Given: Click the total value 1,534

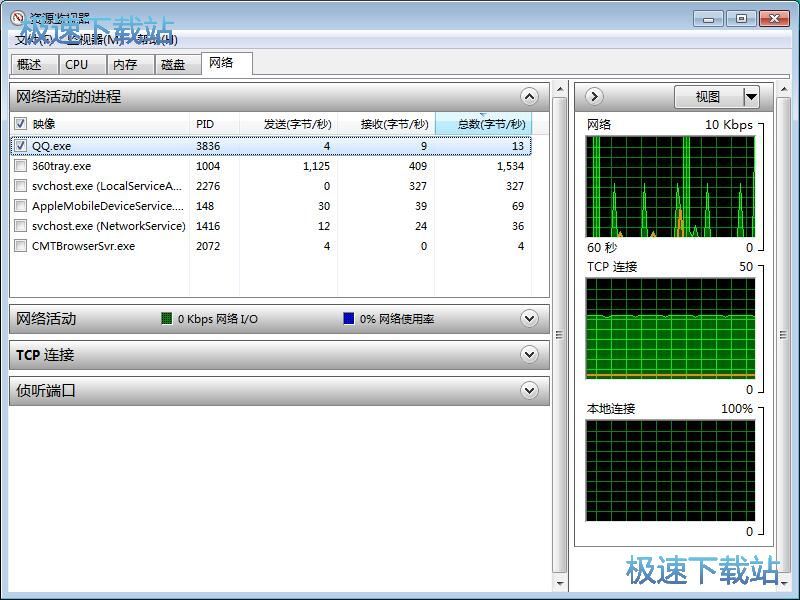Looking at the screenshot, I should pos(510,166).
